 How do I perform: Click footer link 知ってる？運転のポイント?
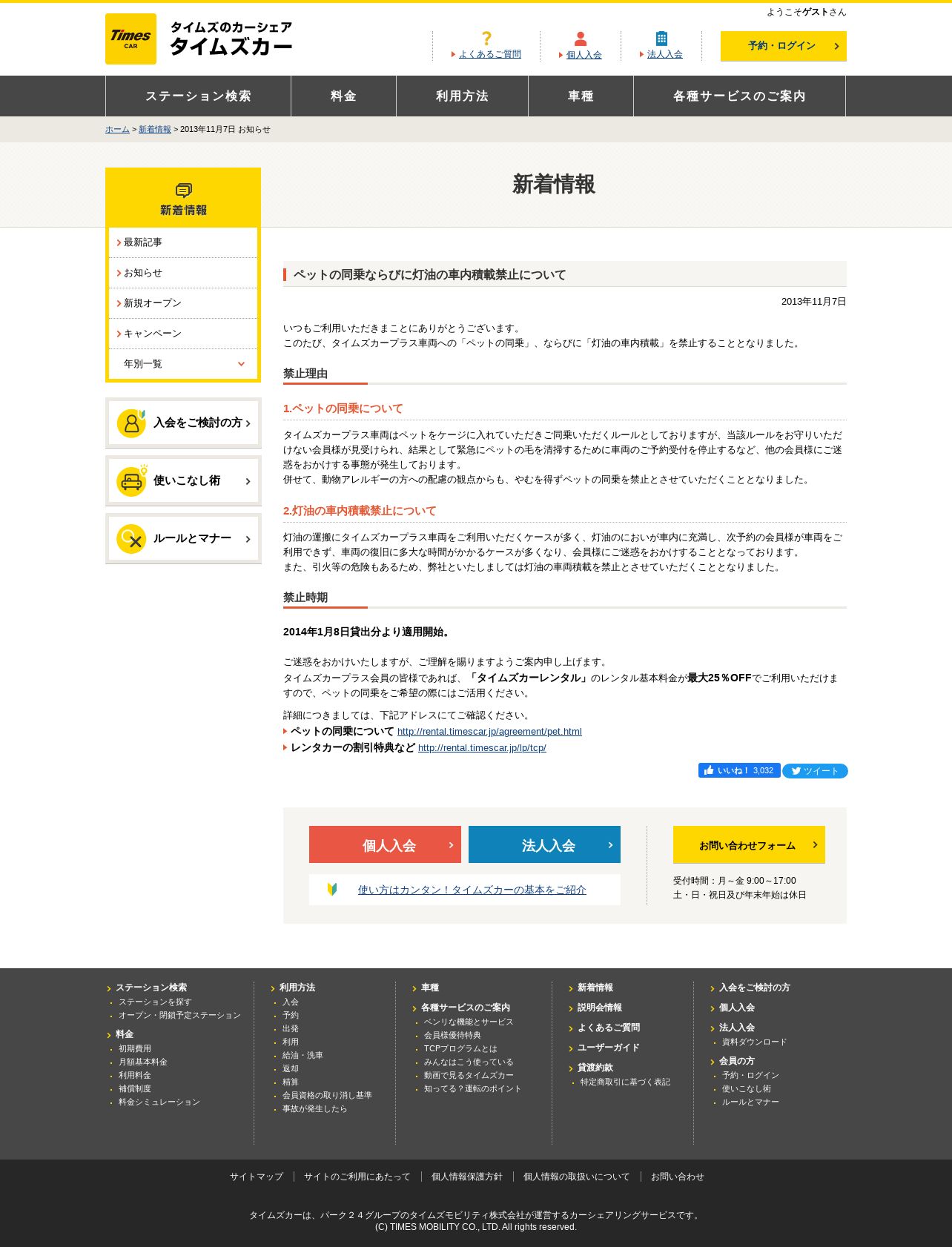(472, 1089)
